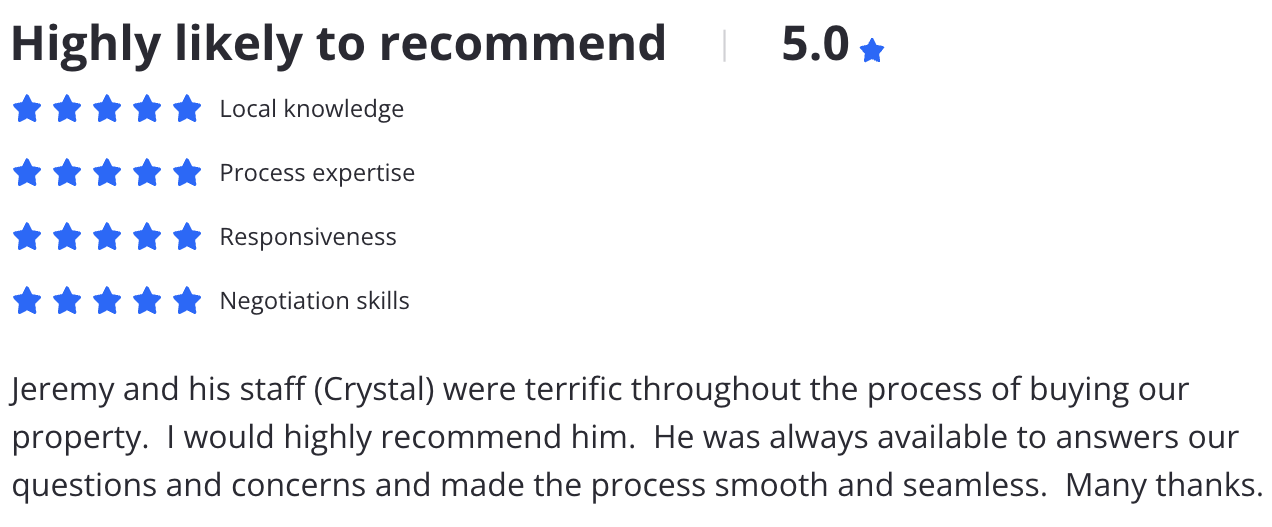The image size is (1272, 527).
Task: Click the Many thanks closing sentence
Action: tap(1164, 485)
